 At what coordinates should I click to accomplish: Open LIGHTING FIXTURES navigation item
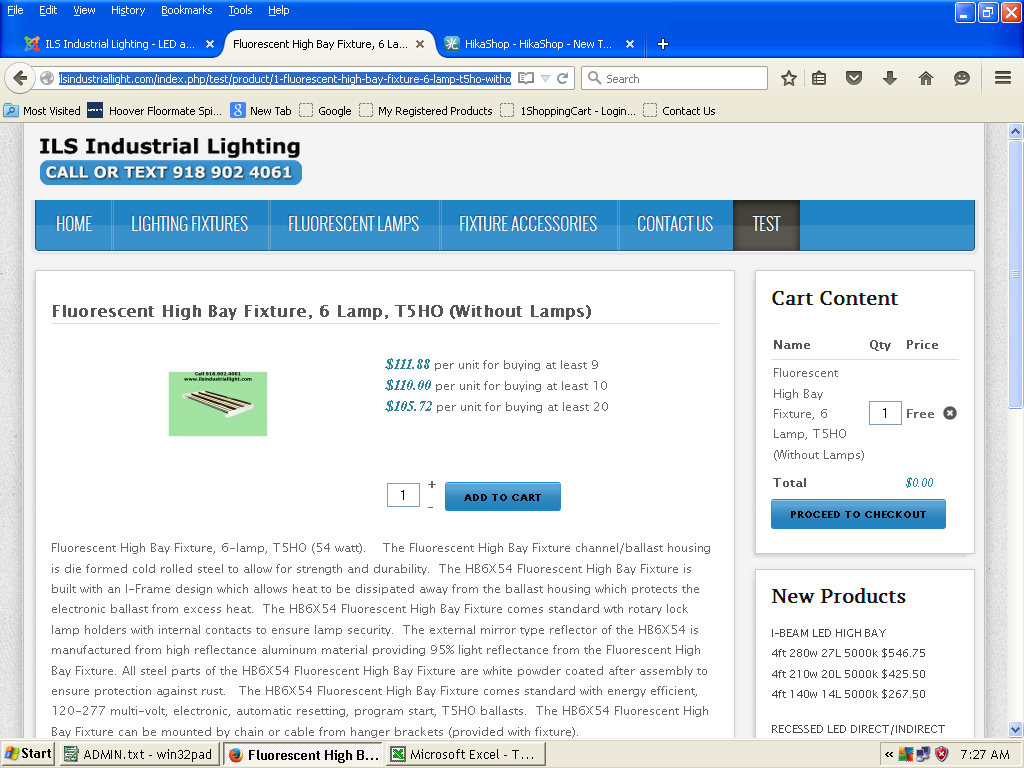(189, 225)
